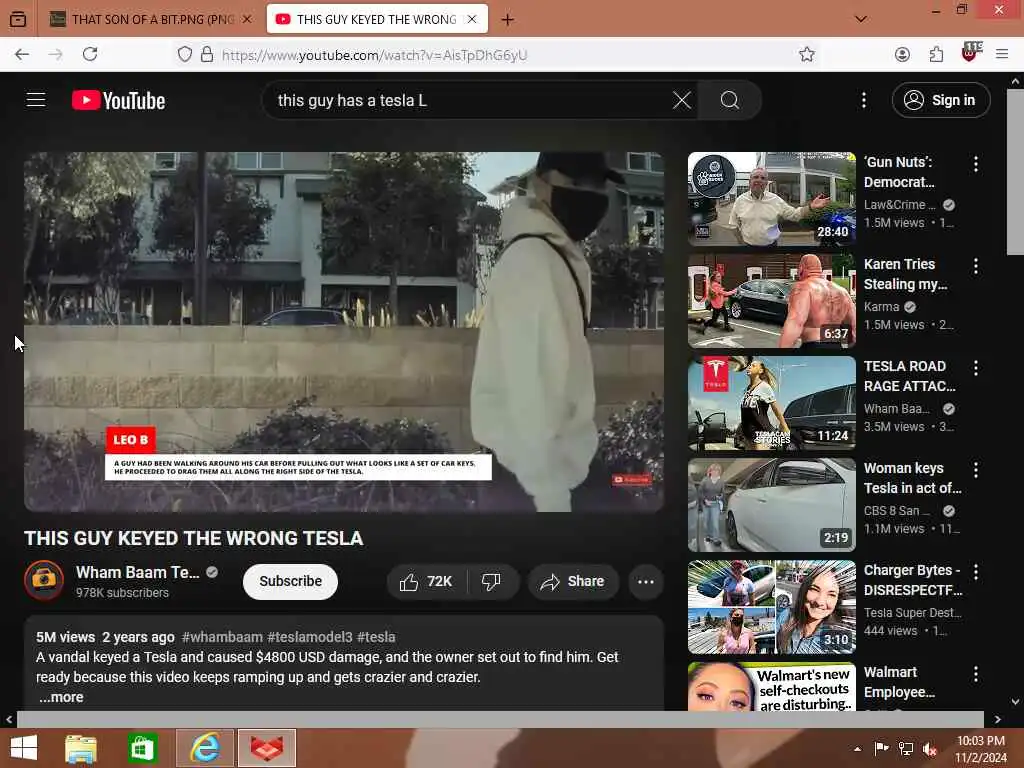1024x768 pixels.
Task: Open TESLA ROAD RAGE thumbnail
Action: tap(771, 403)
